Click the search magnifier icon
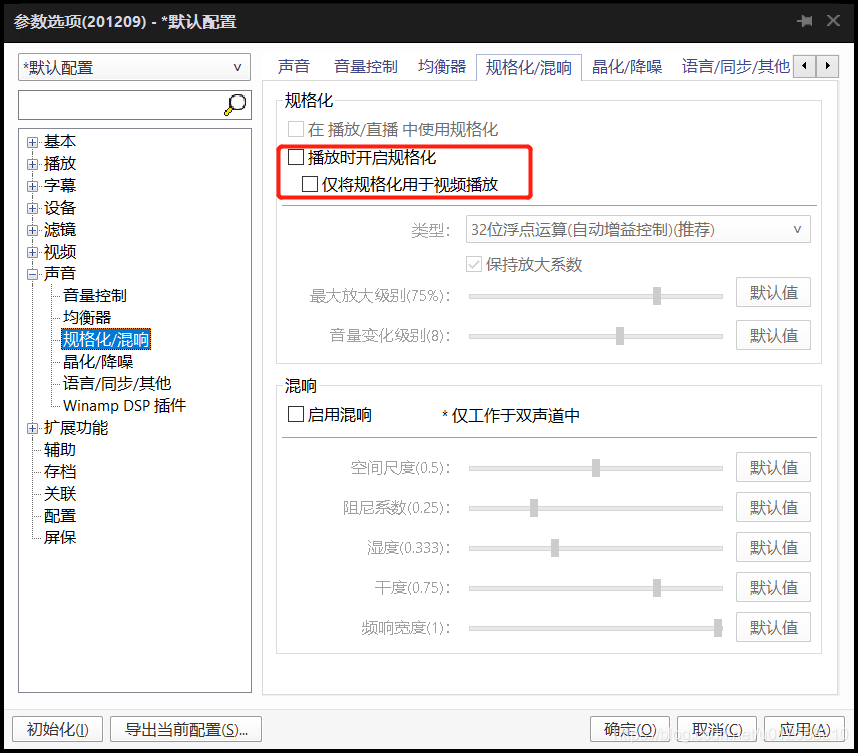This screenshot has width=858, height=753. click(x=234, y=105)
